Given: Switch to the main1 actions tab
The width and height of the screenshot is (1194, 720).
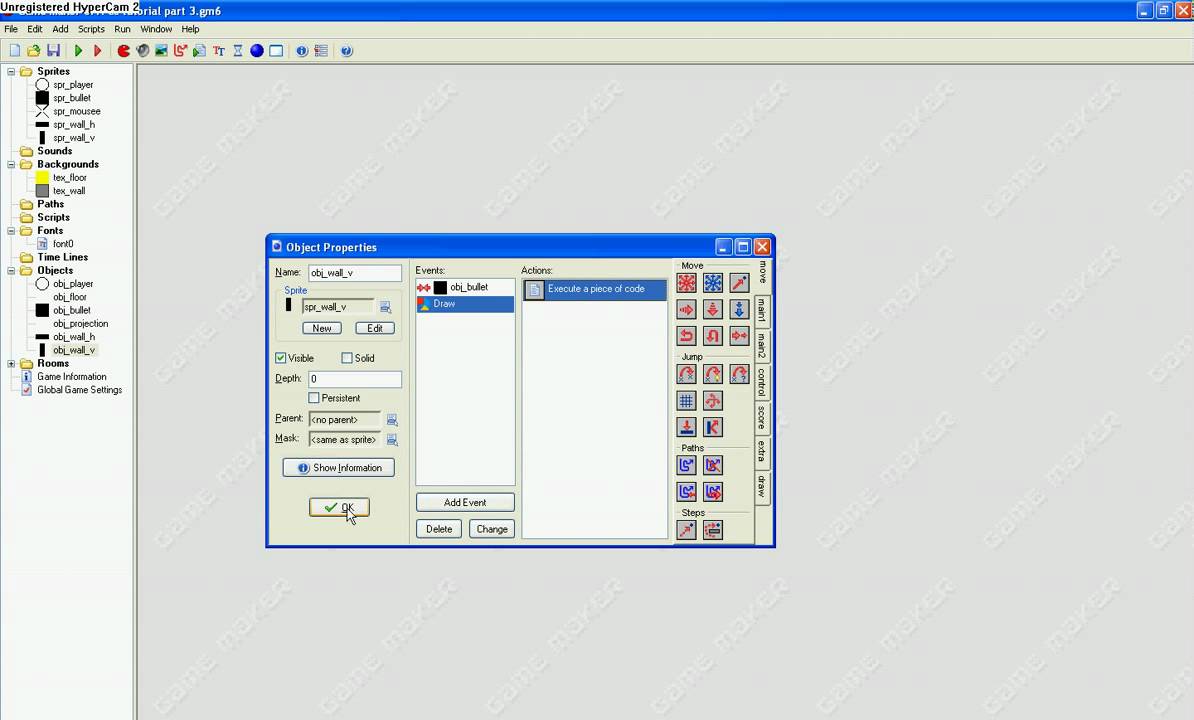Looking at the screenshot, I should point(762,310).
